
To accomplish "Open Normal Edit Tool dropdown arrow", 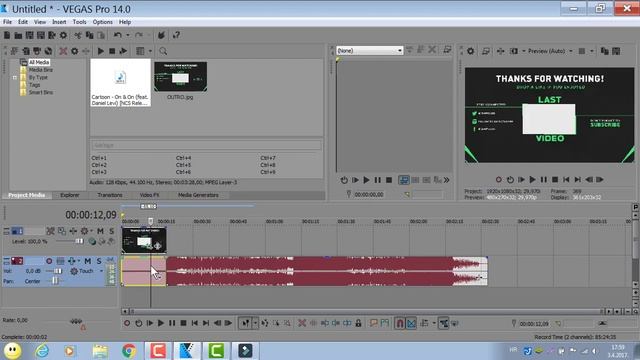I will pyautogui.click(x=255, y=323).
